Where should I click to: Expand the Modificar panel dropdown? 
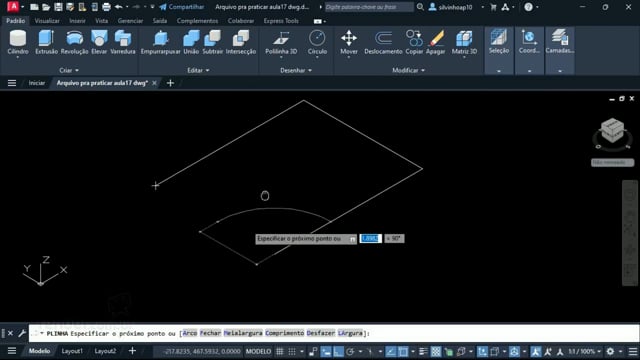(x=408, y=70)
